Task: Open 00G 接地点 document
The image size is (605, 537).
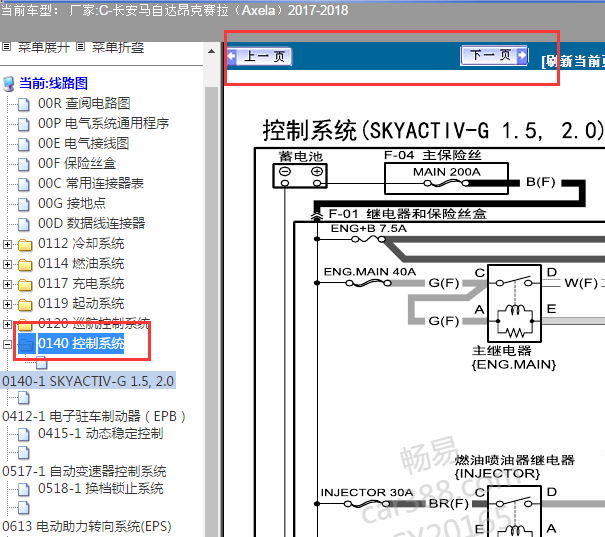Action: click(x=72, y=203)
